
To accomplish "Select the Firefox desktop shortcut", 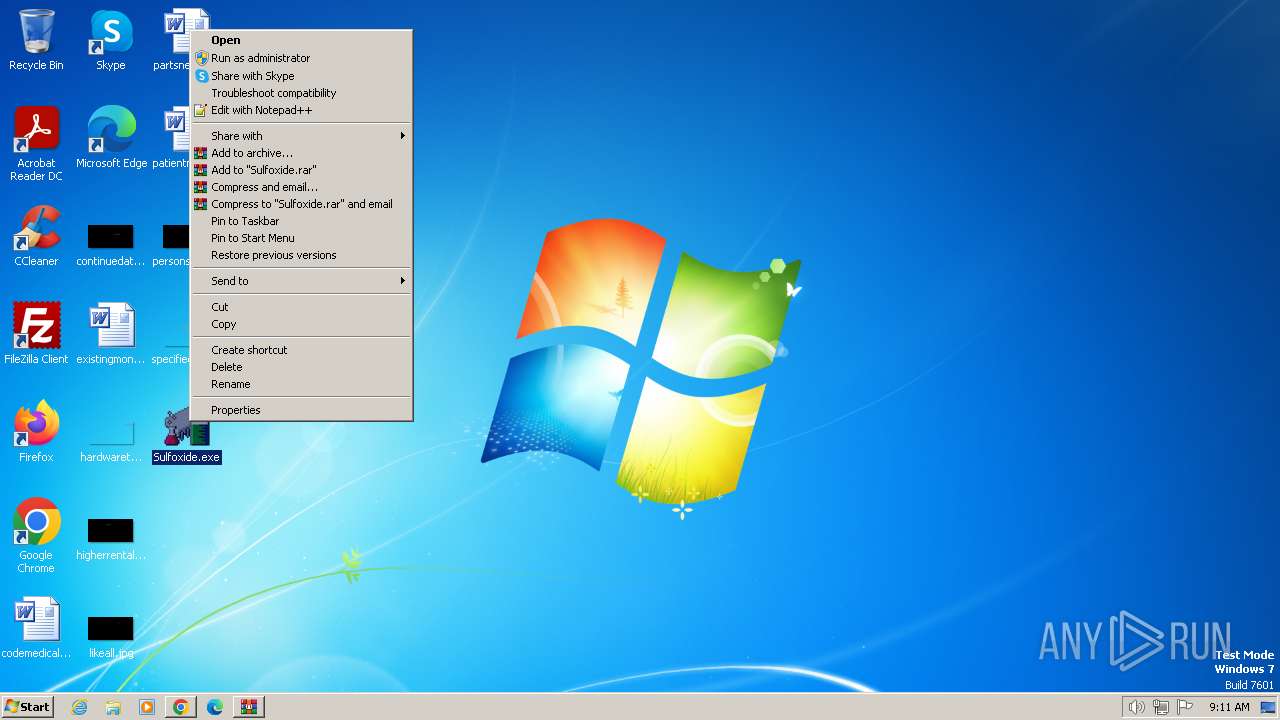I will click(36, 432).
